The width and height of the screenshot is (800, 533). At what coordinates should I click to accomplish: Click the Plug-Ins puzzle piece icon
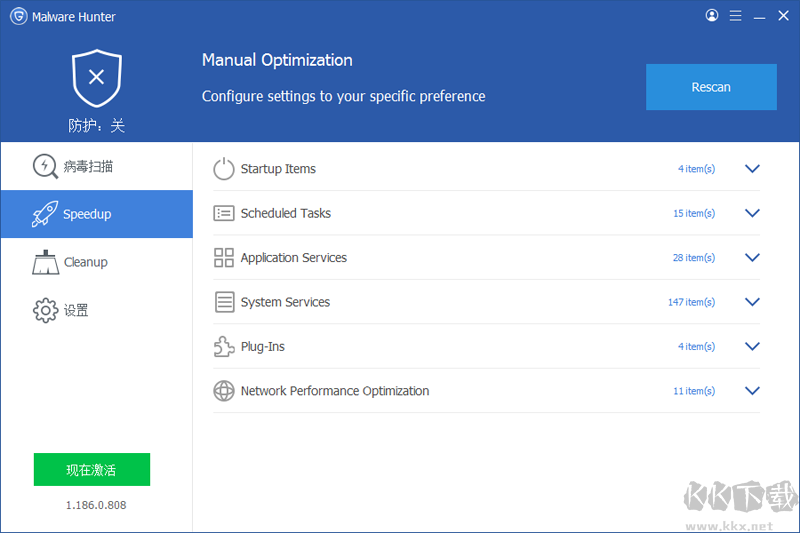[224, 347]
